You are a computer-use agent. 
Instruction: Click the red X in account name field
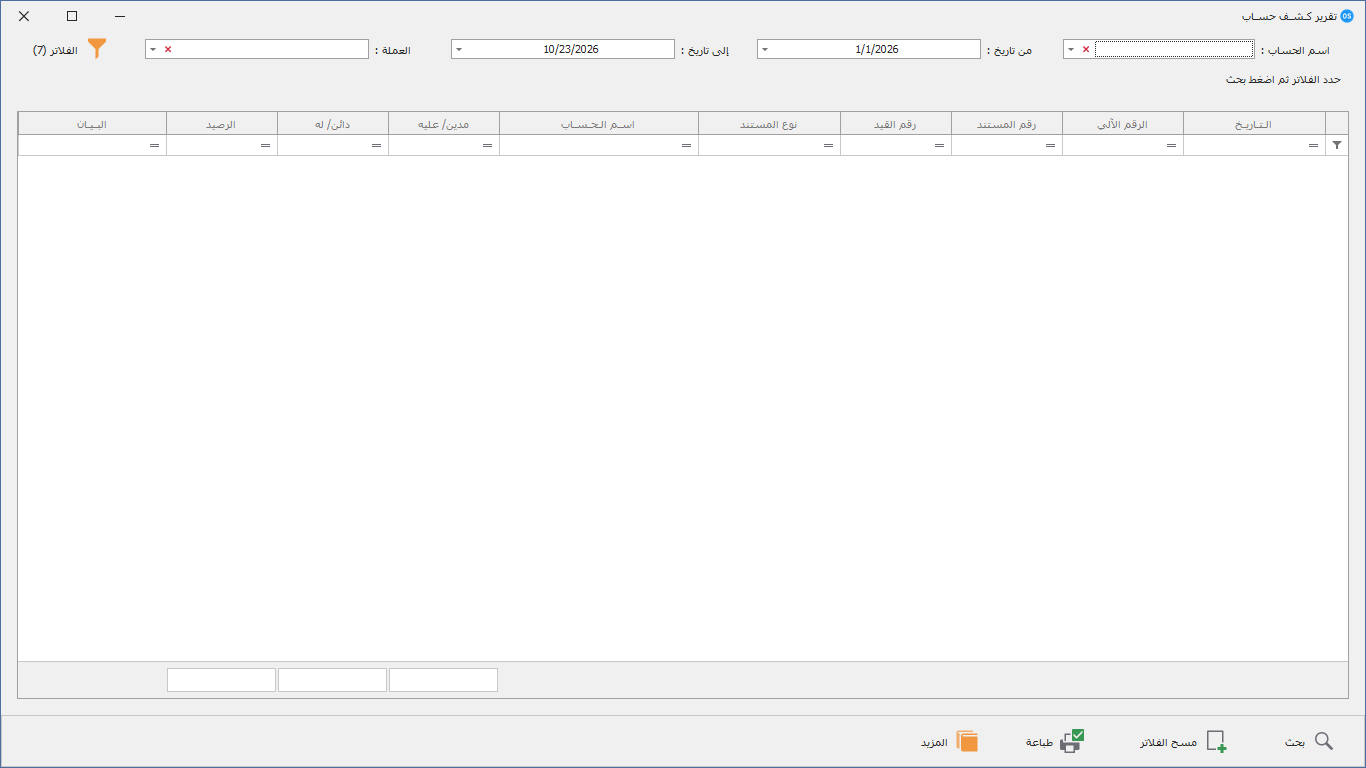click(1085, 49)
